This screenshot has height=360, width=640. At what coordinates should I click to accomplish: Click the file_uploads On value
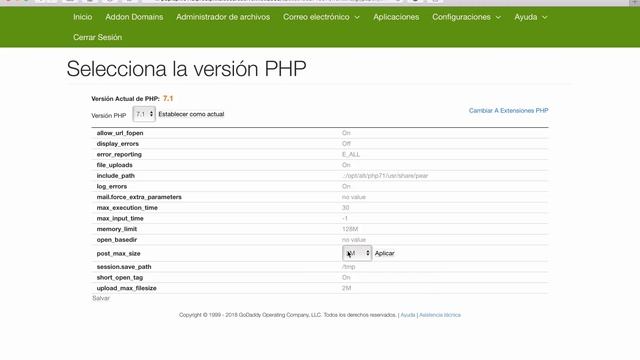346,165
